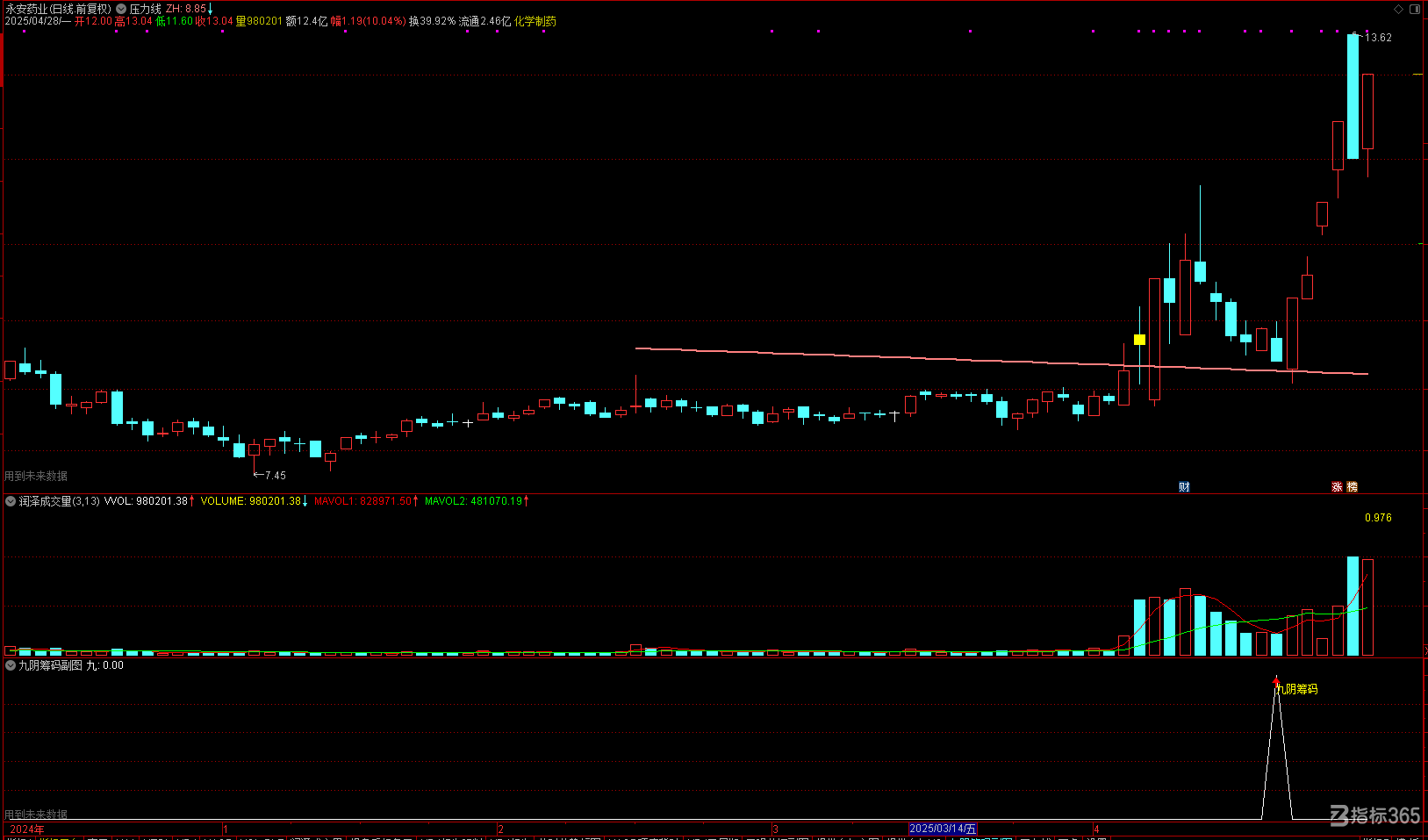Expand the 九阴筹码副图 indicator dropdown arrow
Viewport: 1428px width, 840px height.
[11, 665]
